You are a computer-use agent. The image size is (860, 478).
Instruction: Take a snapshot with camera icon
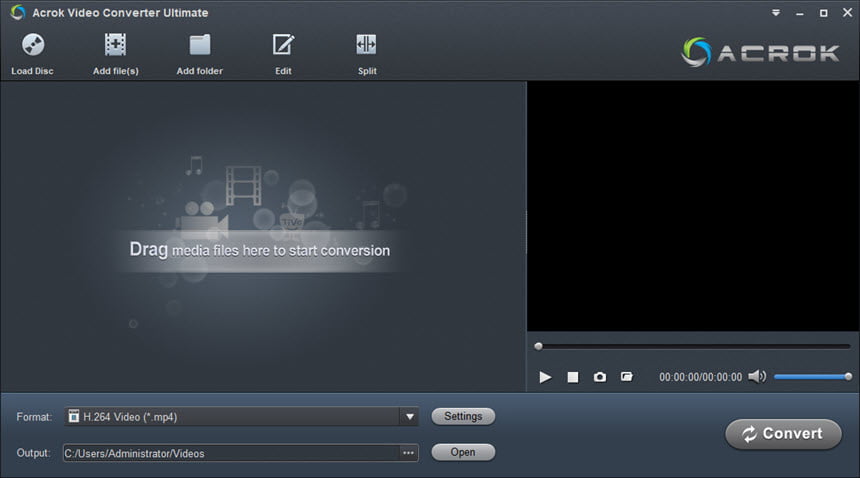(x=599, y=377)
